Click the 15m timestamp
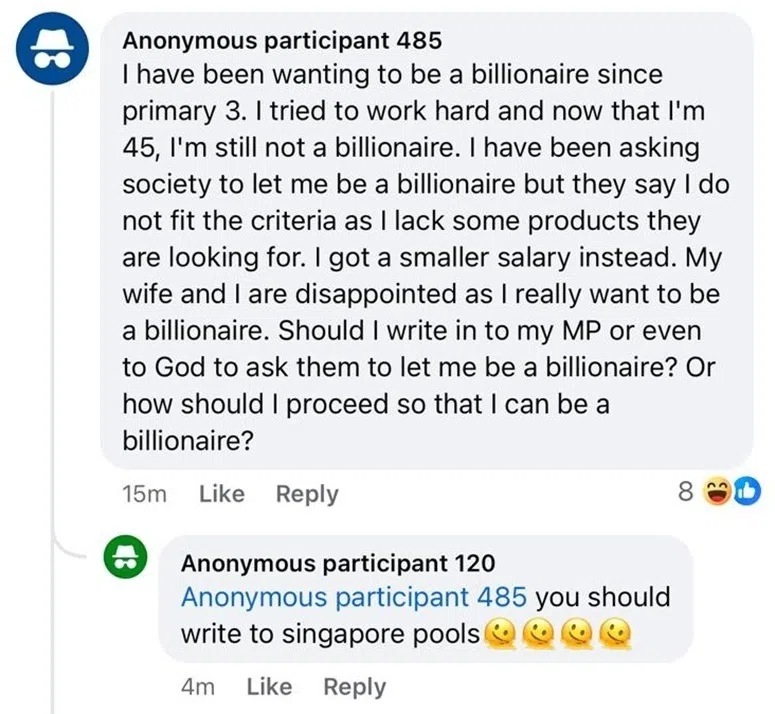 click(x=143, y=494)
